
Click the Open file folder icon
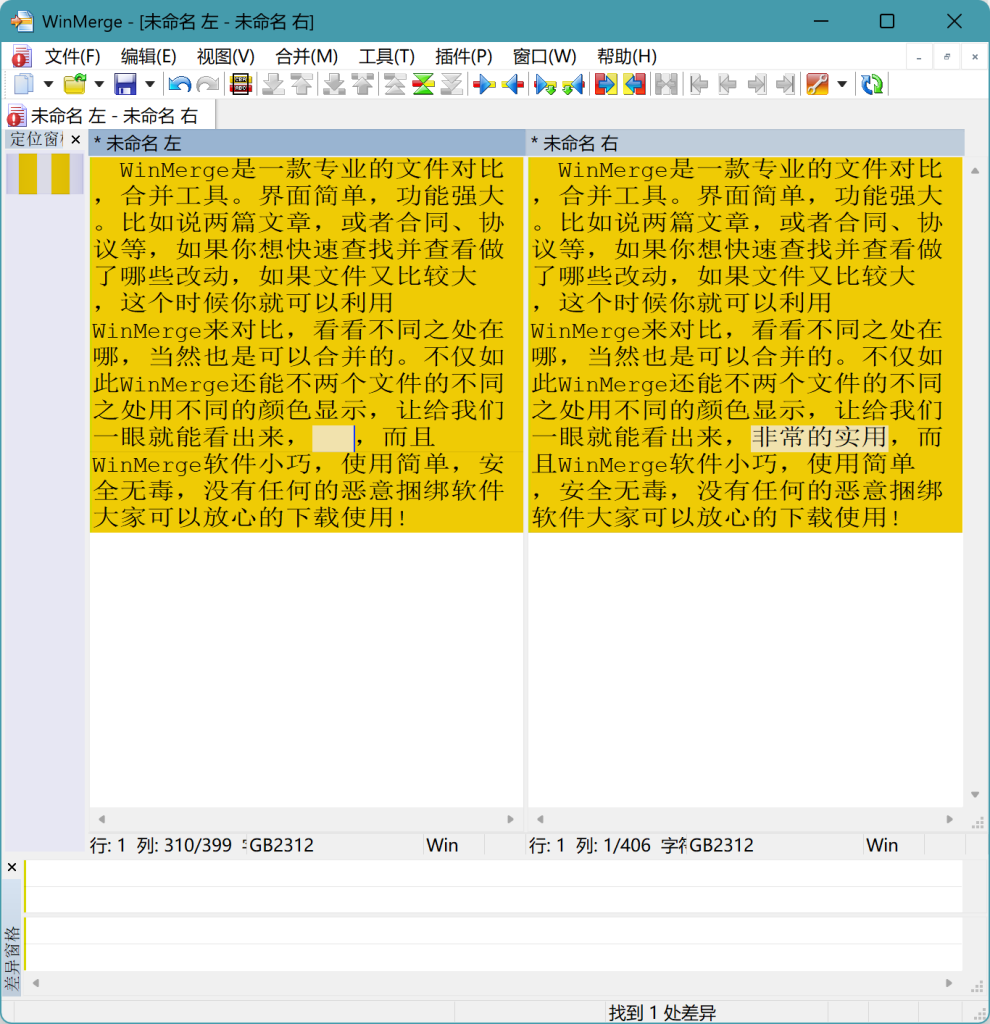coord(74,85)
